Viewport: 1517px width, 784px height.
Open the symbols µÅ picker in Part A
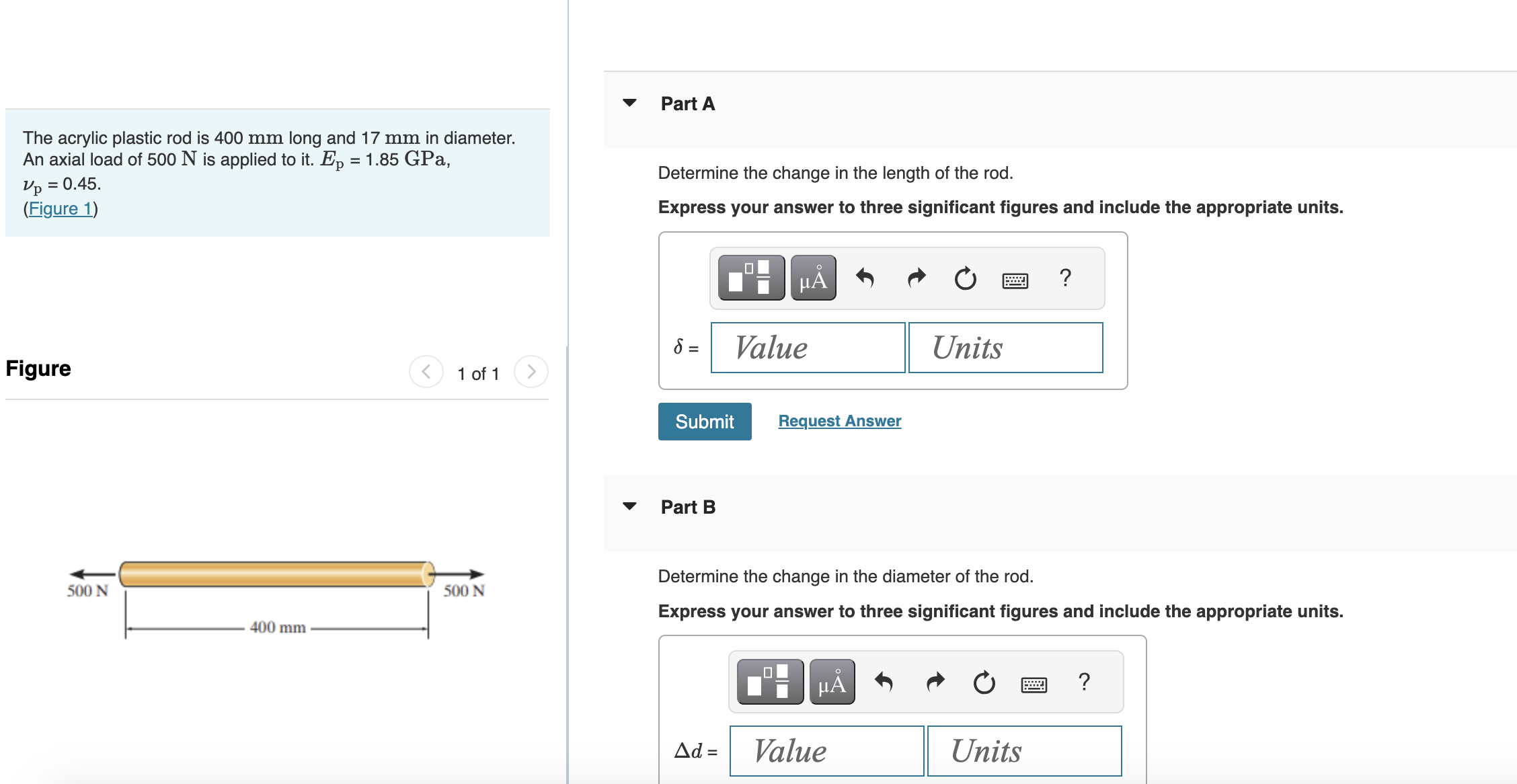click(814, 278)
